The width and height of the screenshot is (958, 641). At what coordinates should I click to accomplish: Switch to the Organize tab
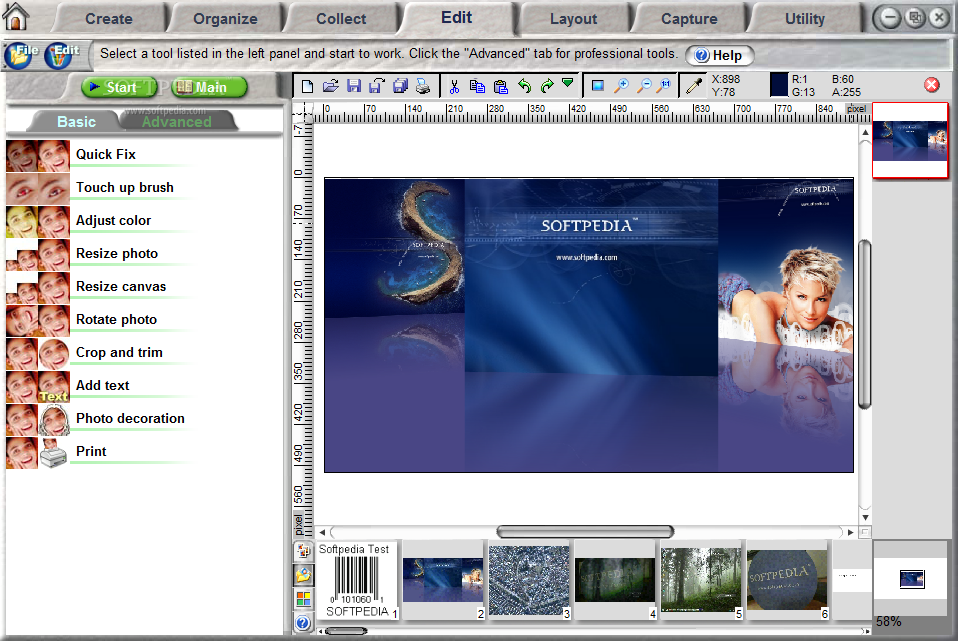(225, 19)
